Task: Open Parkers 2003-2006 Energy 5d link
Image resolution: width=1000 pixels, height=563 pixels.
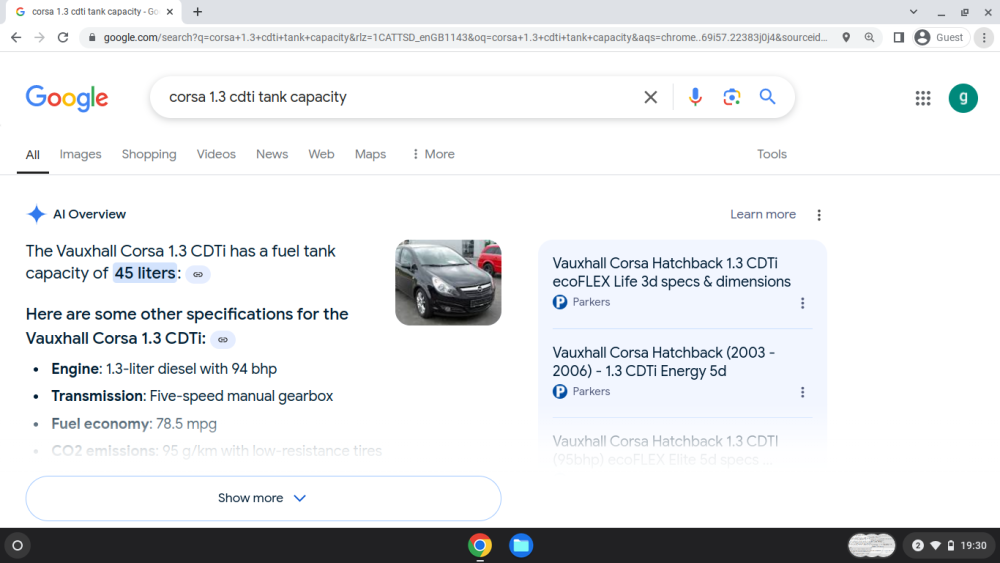Action: coord(663,362)
